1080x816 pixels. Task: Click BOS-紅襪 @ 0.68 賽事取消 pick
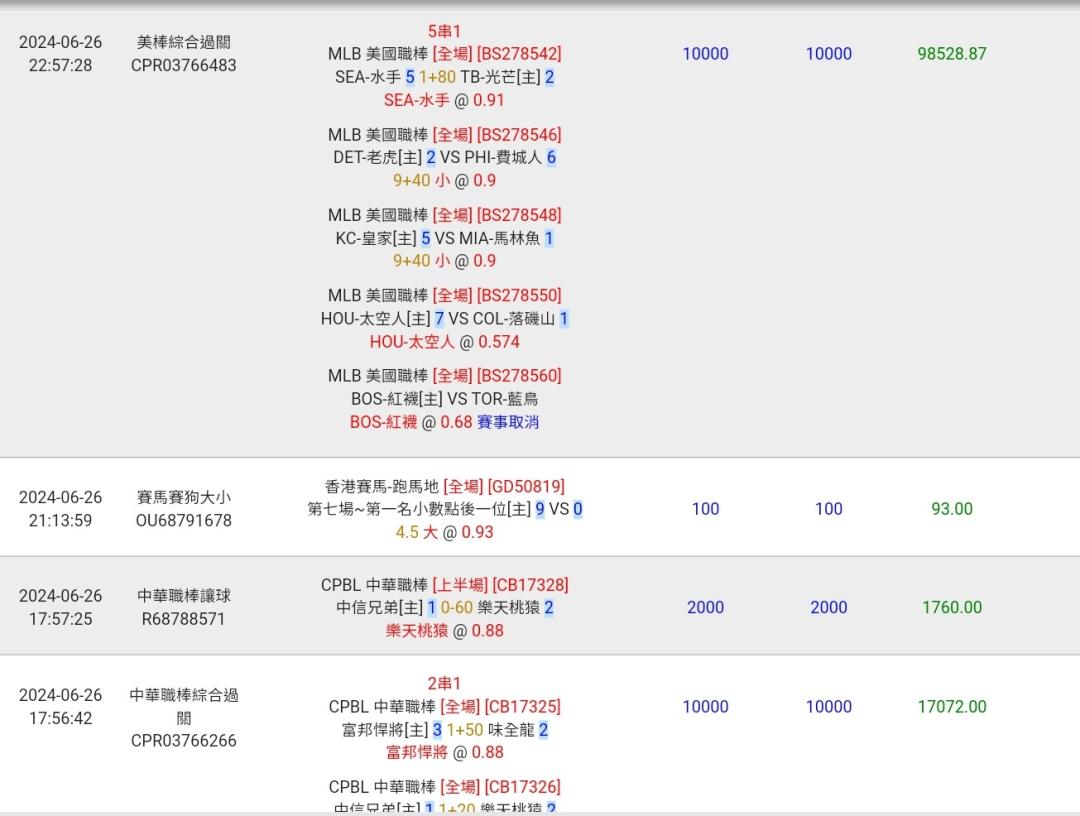tap(444, 422)
